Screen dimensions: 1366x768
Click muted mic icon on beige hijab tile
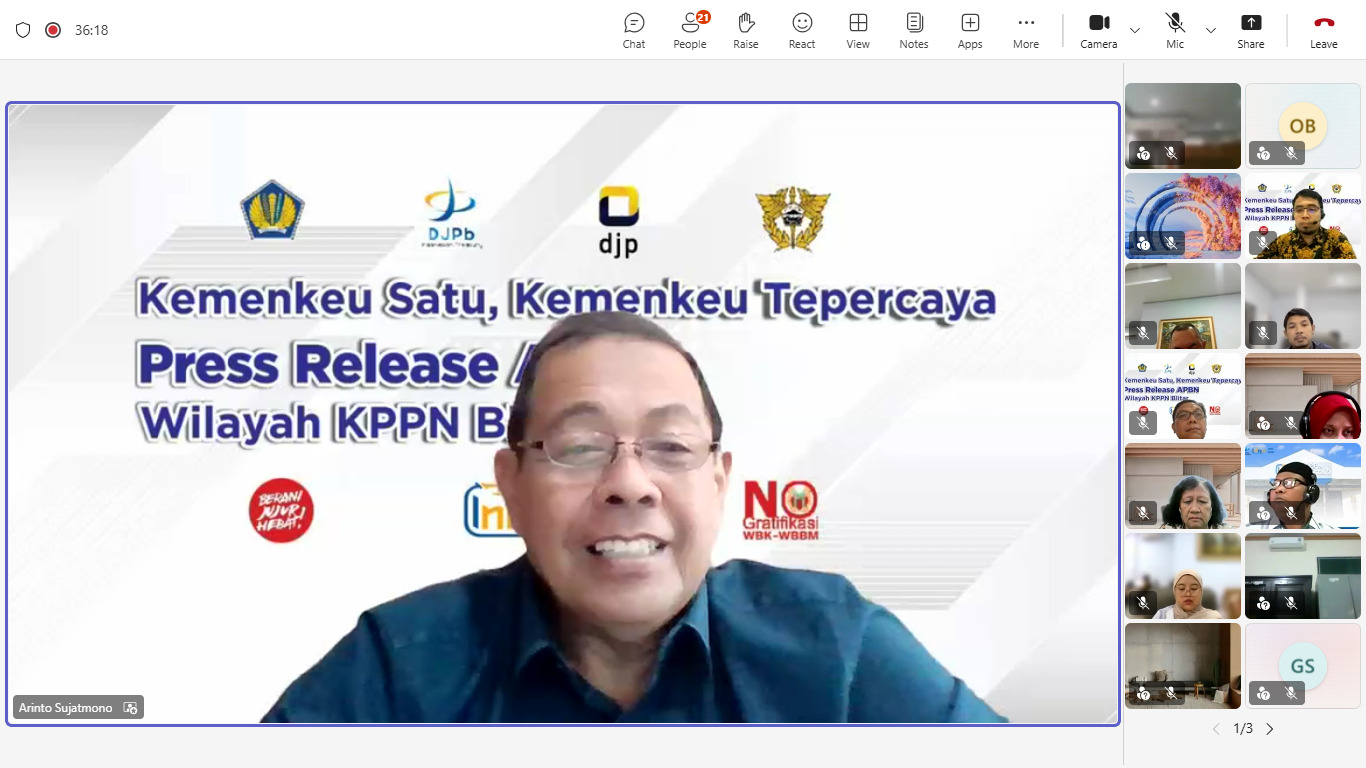coord(1143,603)
